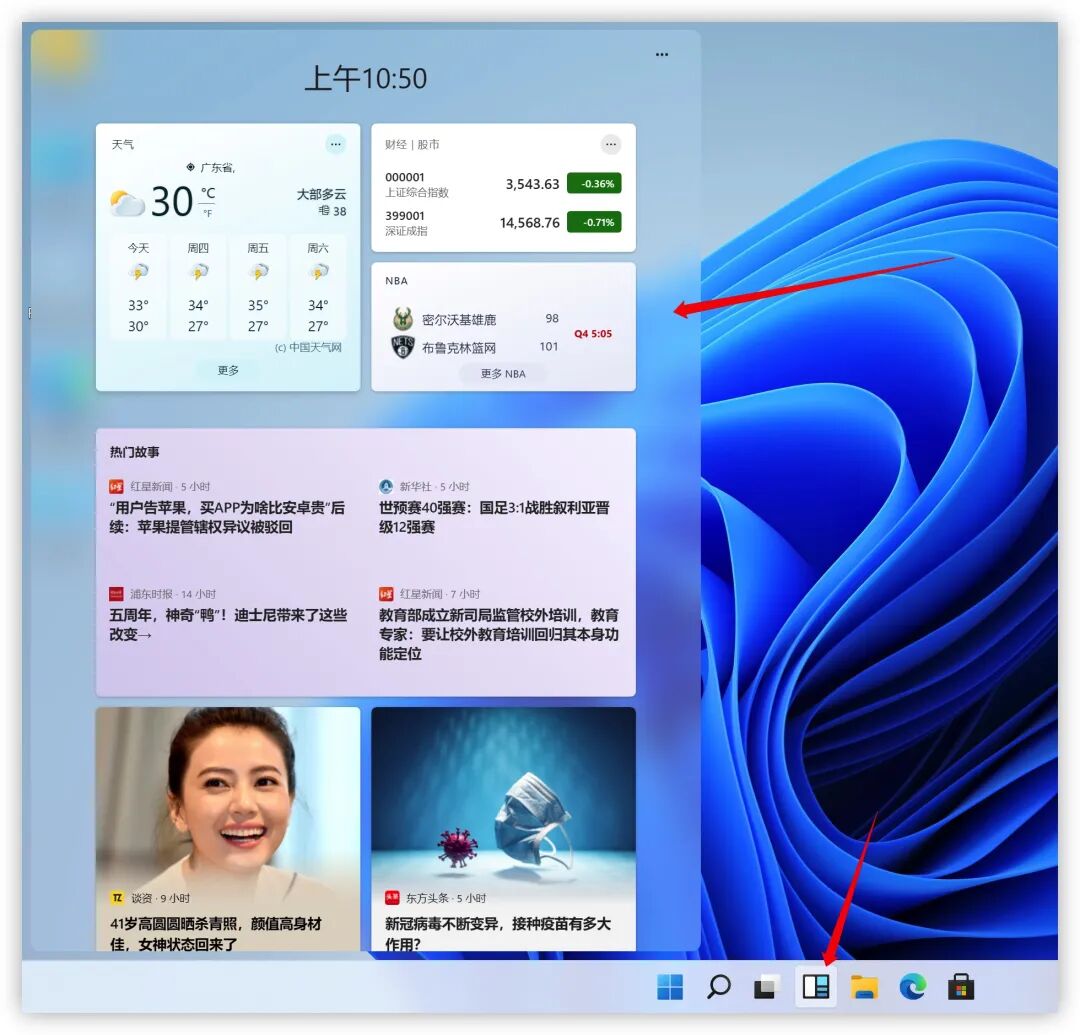The image size is (1080, 1035).
Task: Open Microsoft Store from the taskbar
Action: tap(961, 987)
